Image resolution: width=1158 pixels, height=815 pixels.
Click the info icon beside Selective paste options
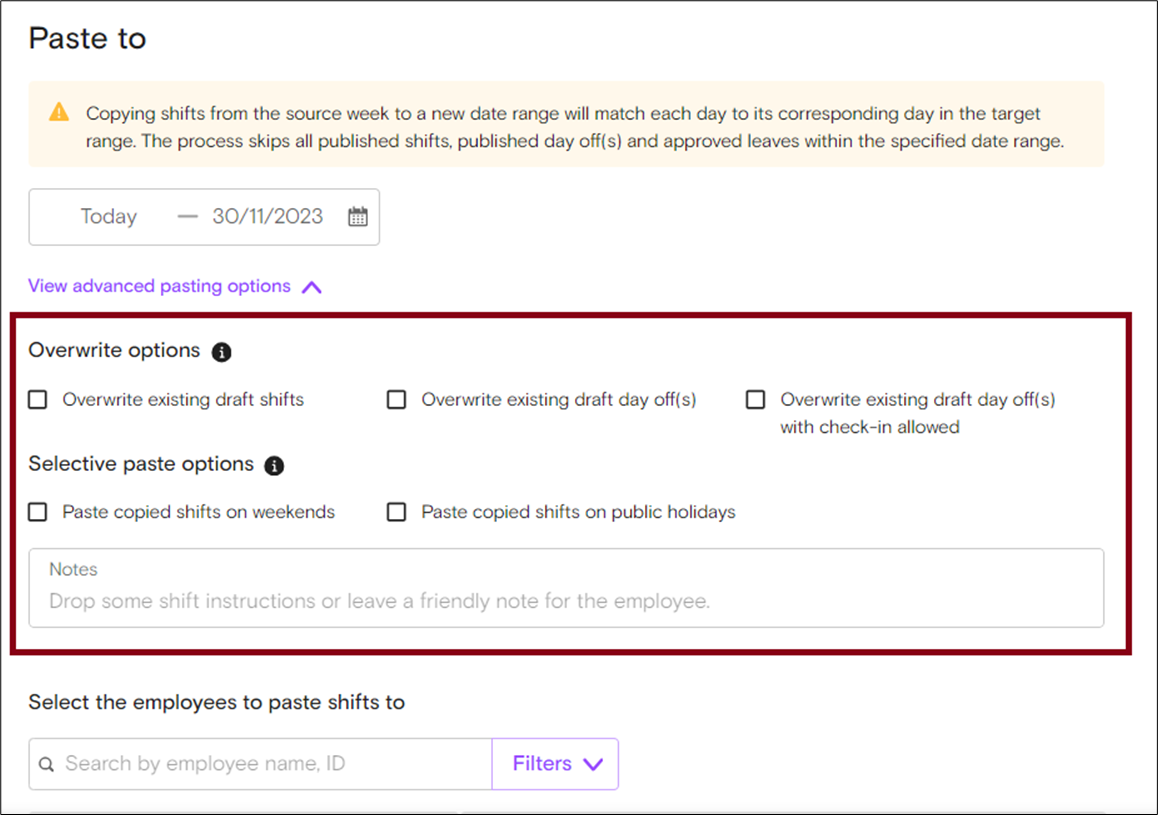pyautogui.click(x=275, y=465)
